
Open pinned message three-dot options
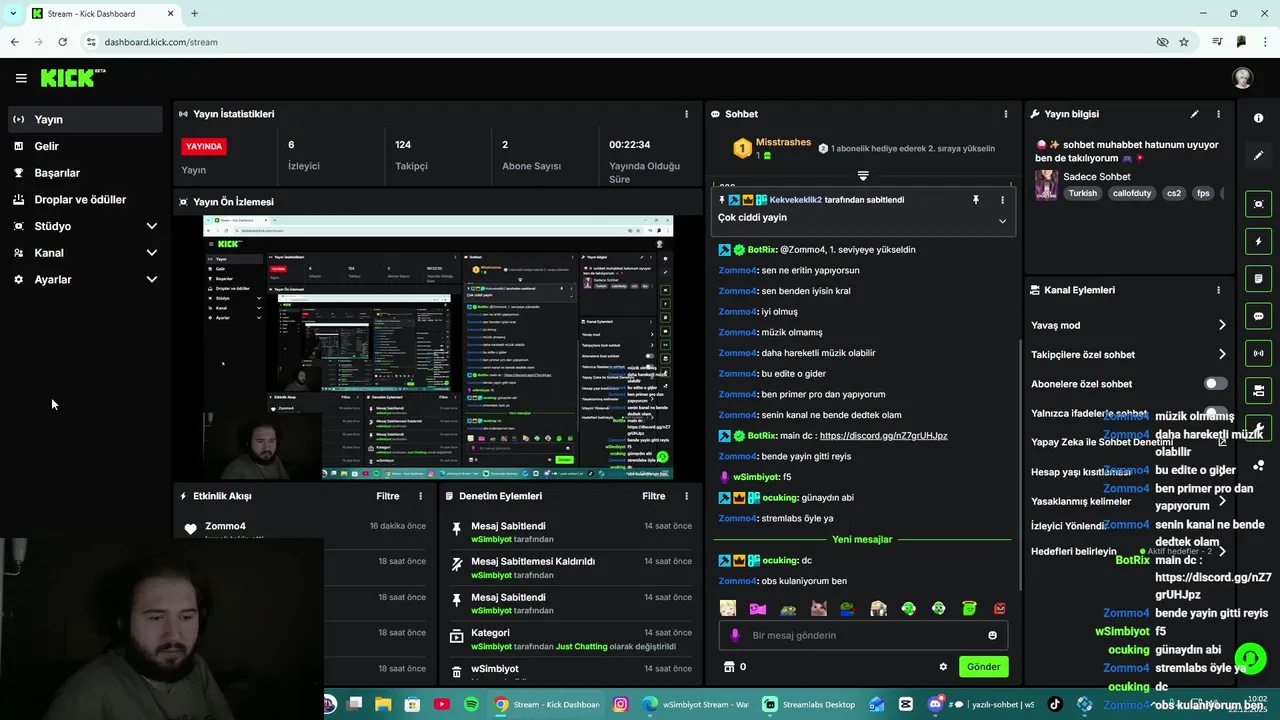[1002, 200]
